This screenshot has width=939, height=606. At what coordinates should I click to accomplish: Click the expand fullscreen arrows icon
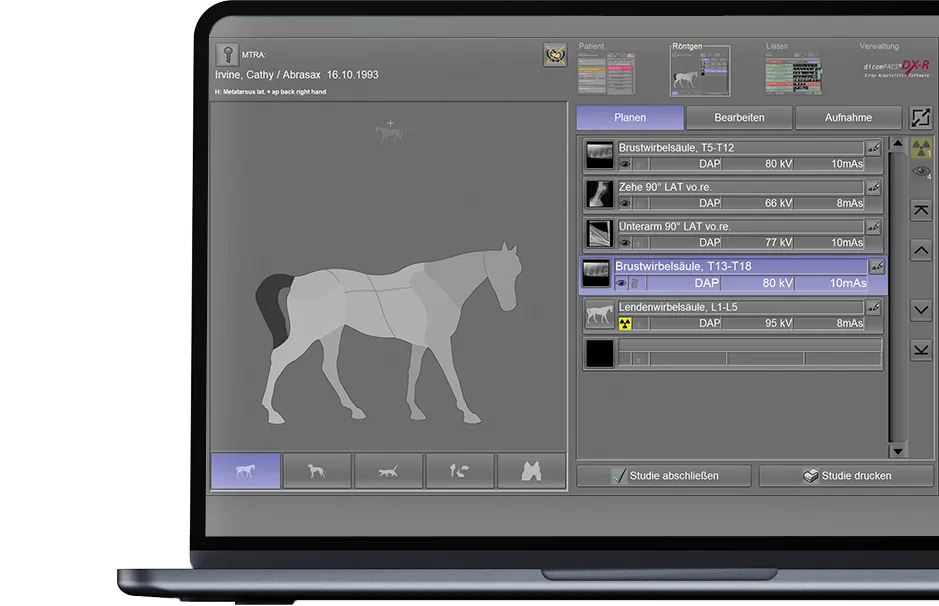(920, 118)
